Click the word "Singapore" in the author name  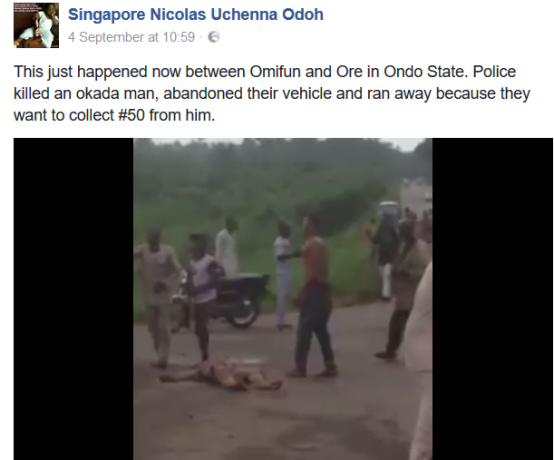(106, 14)
